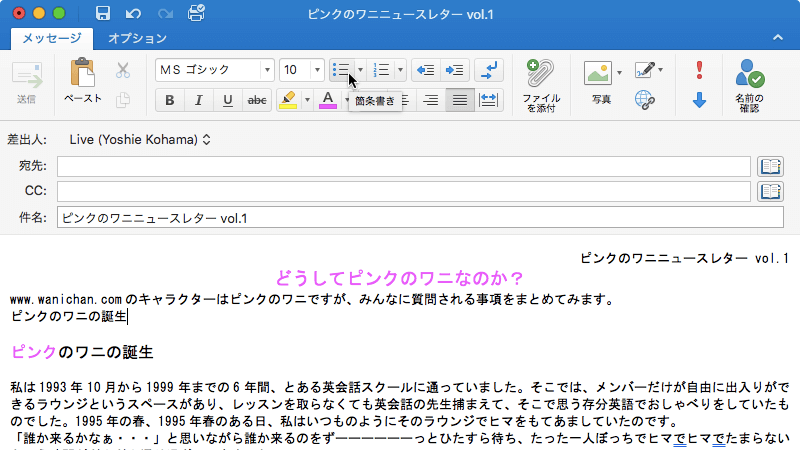Collapse the ribbon with chevron
Screen dimensions: 800x450
(778, 37)
